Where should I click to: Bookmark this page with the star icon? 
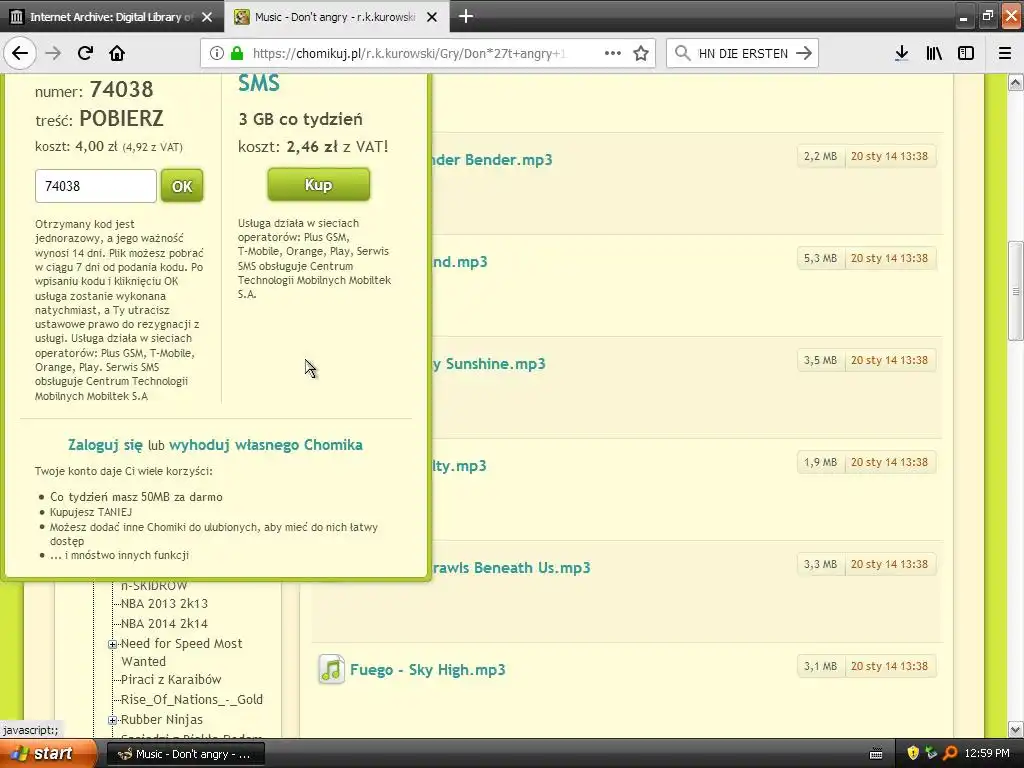[x=641, y=53]
